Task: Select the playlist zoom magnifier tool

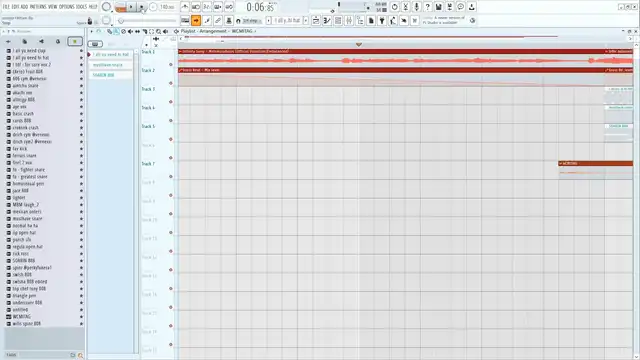Action: tap(158, 31)
